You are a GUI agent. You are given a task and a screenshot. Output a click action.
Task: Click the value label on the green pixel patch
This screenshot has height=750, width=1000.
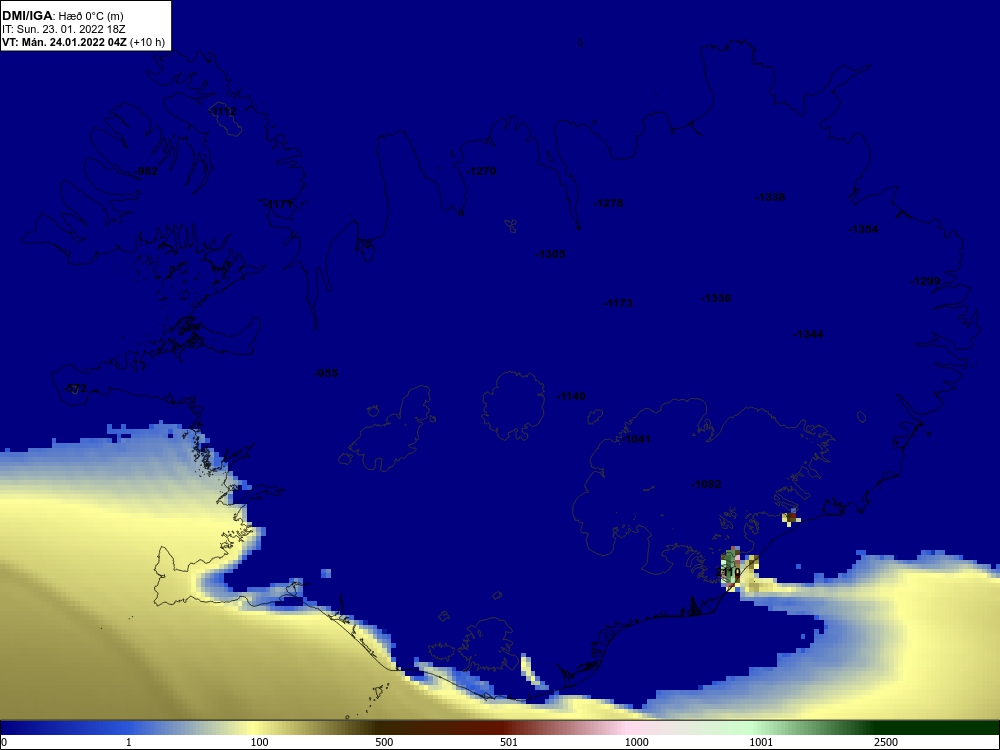tap(730, 572)
